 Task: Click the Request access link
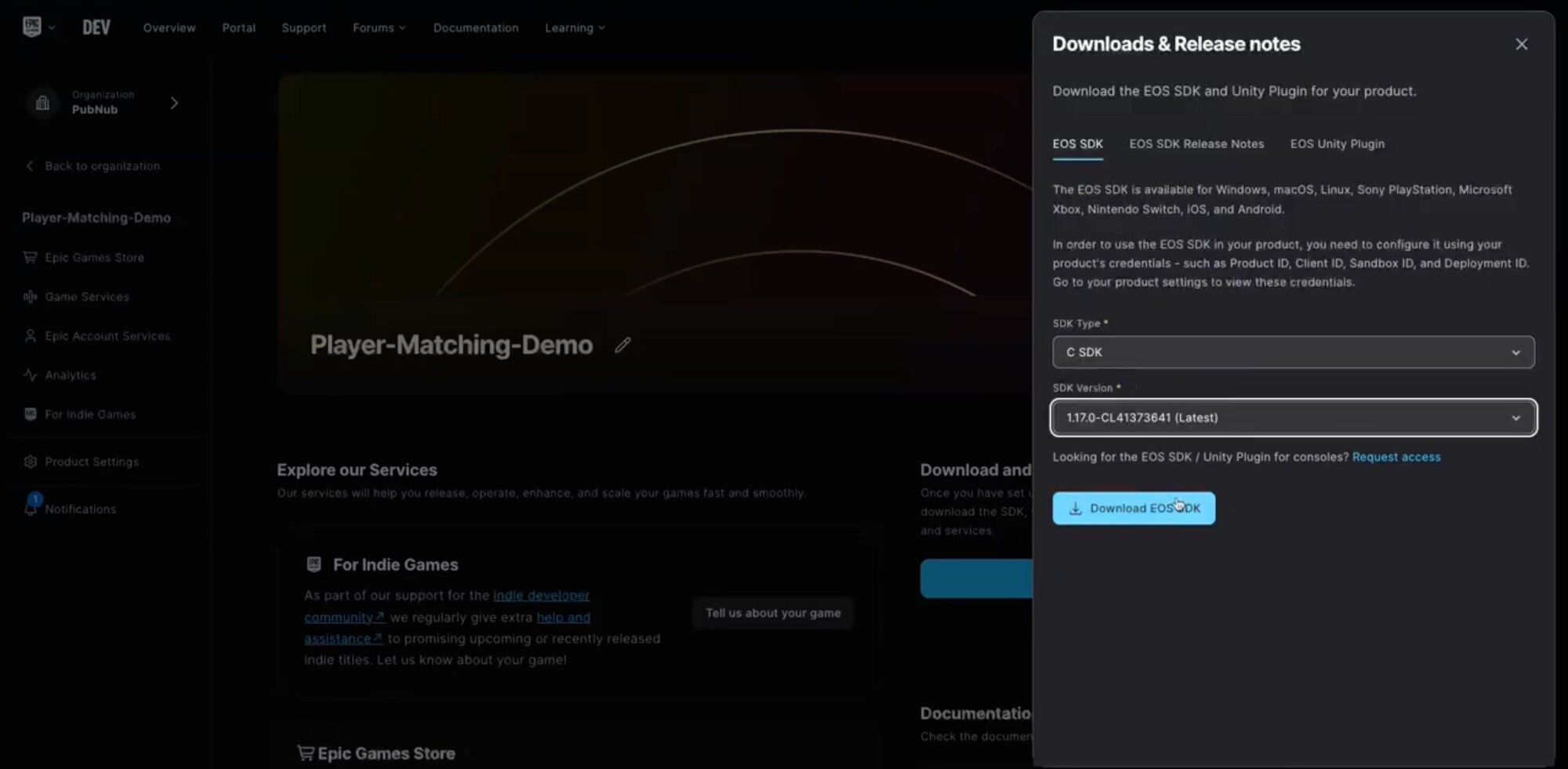(1396, 457)
